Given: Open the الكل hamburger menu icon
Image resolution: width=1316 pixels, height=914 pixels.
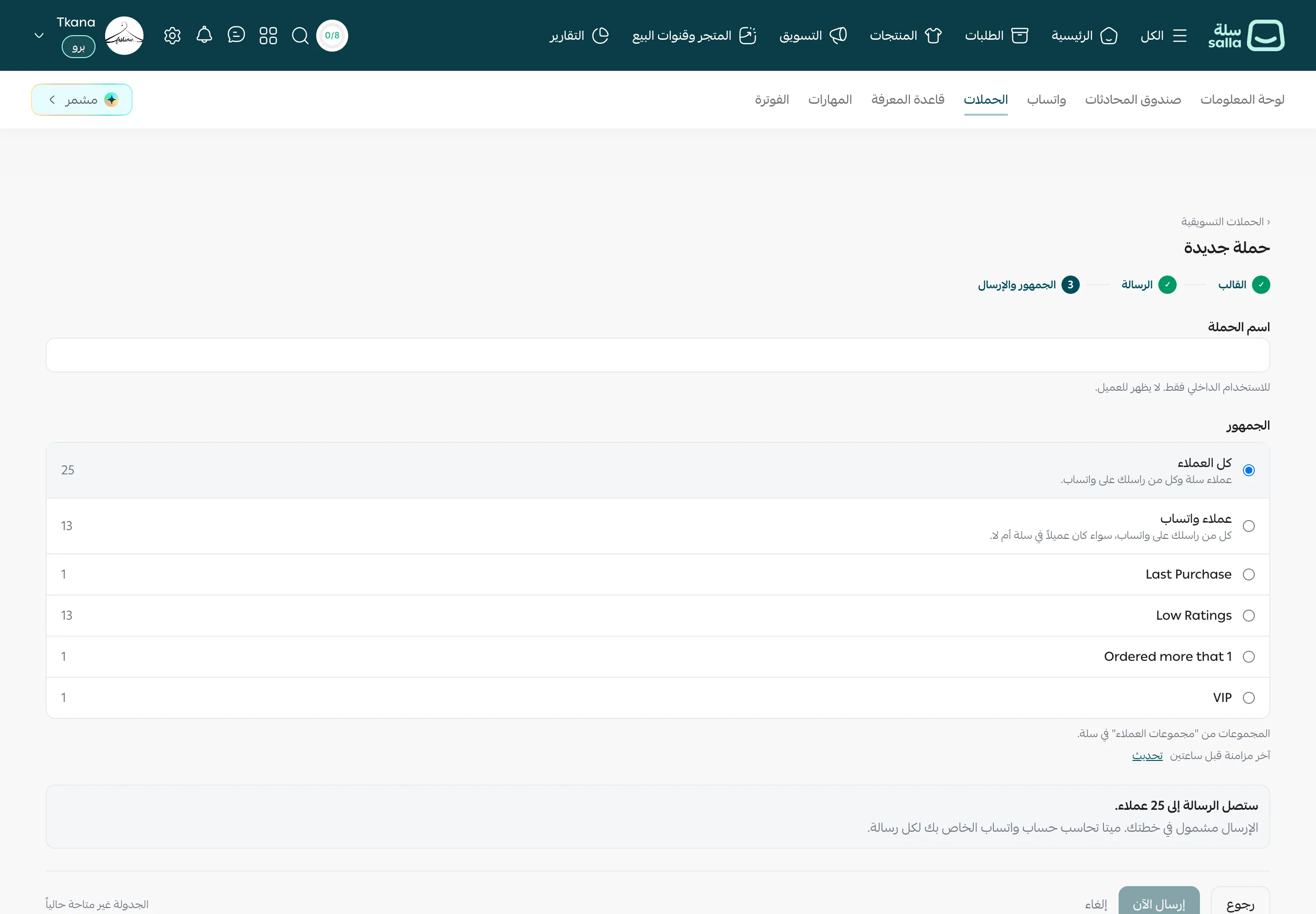Looking at the screenshot, I should pos(1180,36).
